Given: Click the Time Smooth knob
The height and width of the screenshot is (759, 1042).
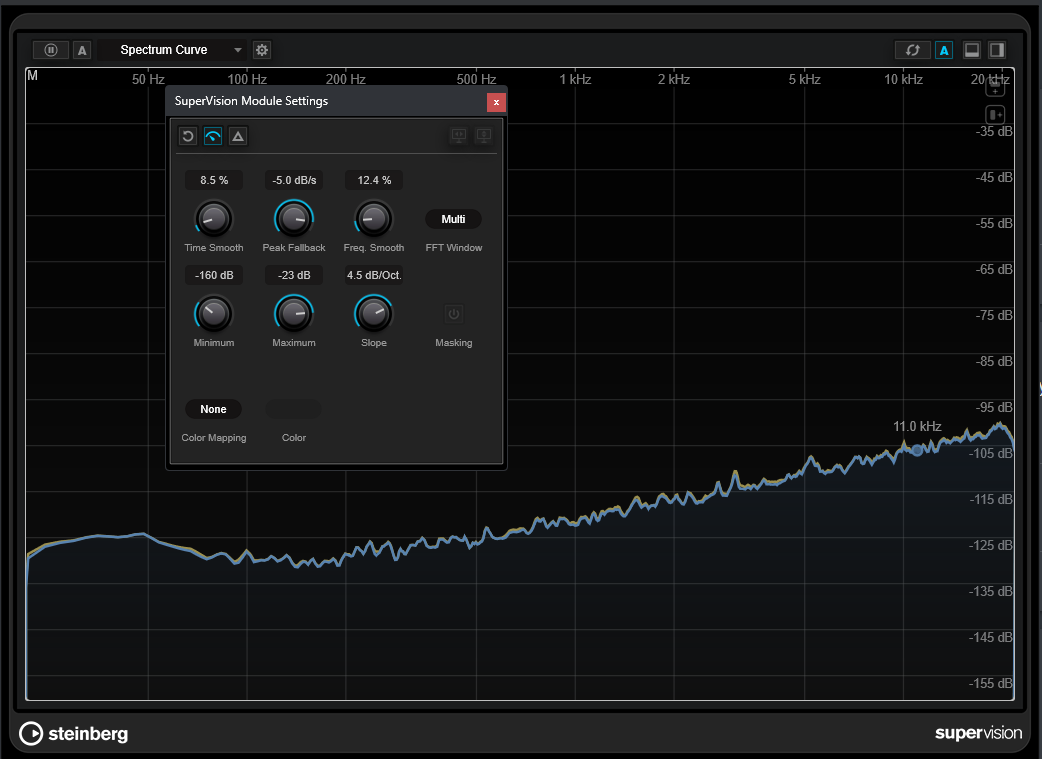Looking at the screenshot, I should tap(213, 218).
